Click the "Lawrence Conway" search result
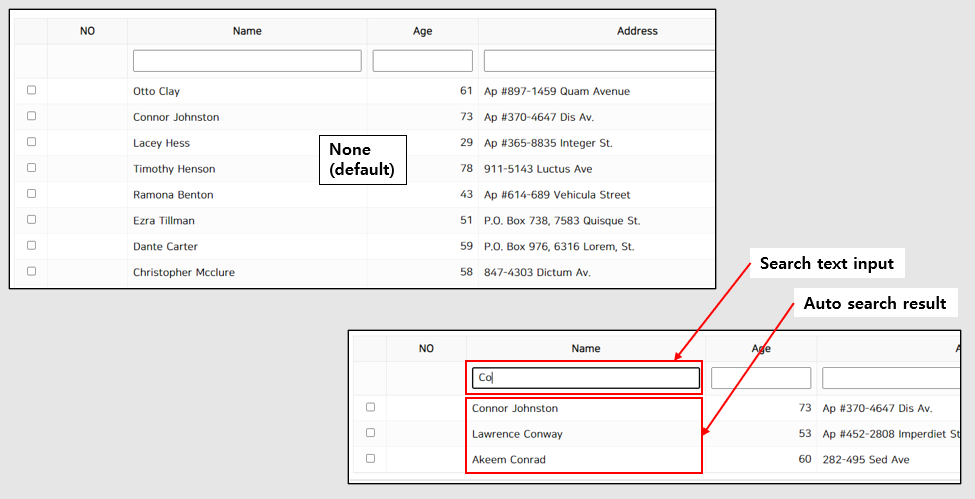Viewport: 975px width, 499px height. tap(517, 434)
